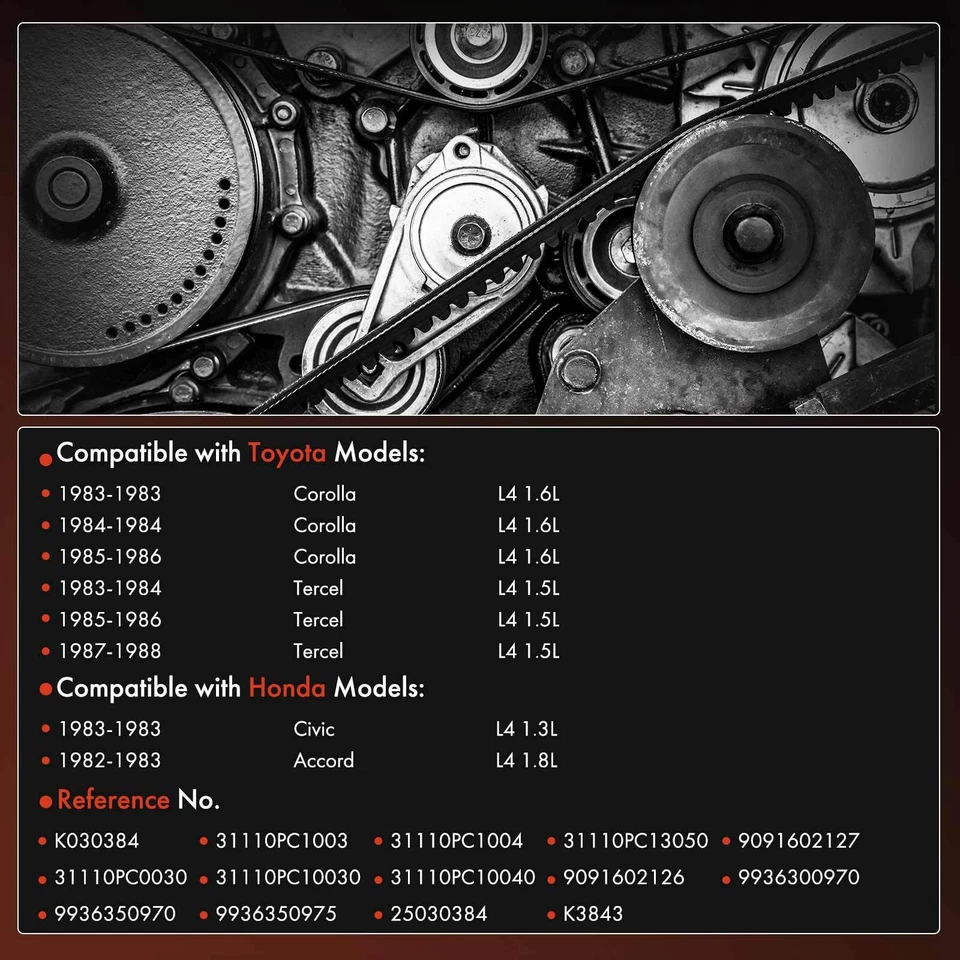
Task: Click reference number '31110PC0030'
Action: coord(121,877)
